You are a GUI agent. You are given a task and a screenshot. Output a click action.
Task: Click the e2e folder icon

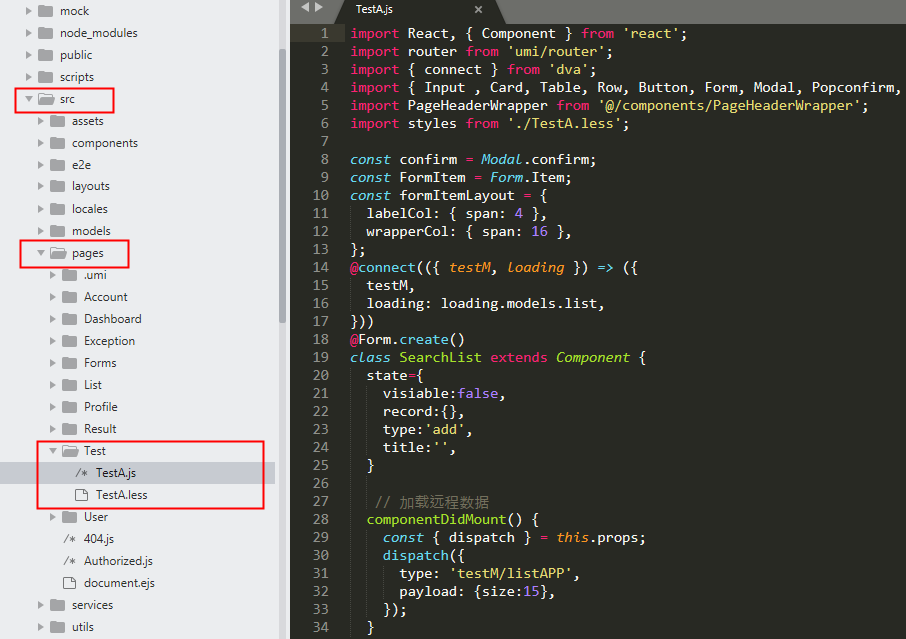[58, 165]
